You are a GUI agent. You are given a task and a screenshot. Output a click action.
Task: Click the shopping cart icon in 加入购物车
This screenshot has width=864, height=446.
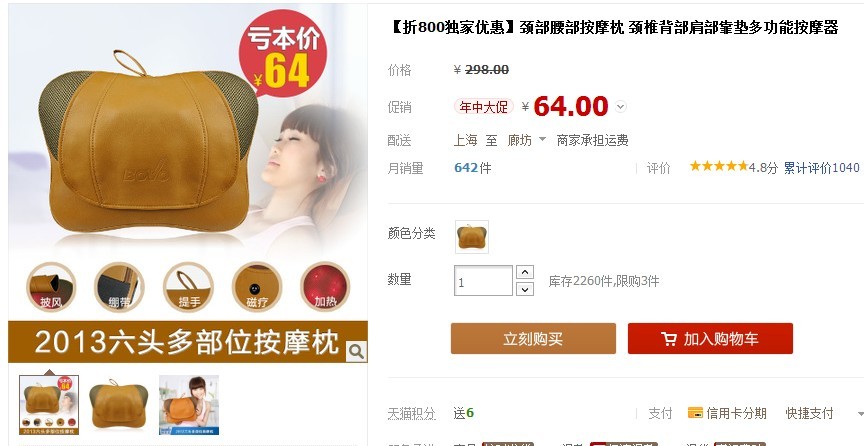669,338
